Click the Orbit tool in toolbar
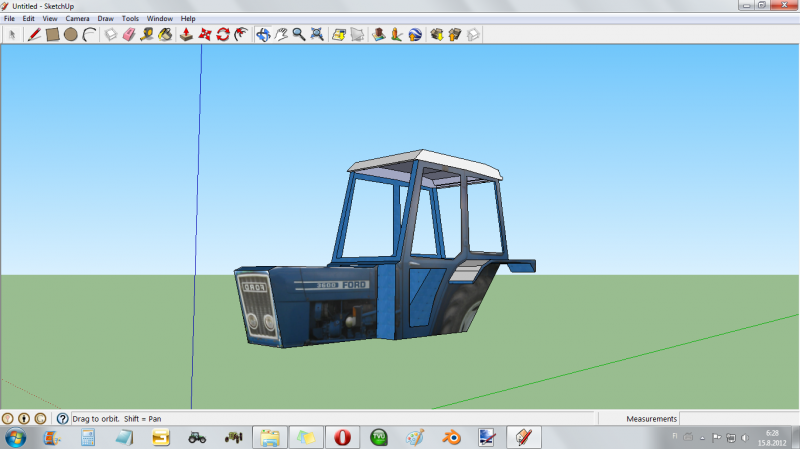Viewport: 800px width, 449px height. point(263,34)
